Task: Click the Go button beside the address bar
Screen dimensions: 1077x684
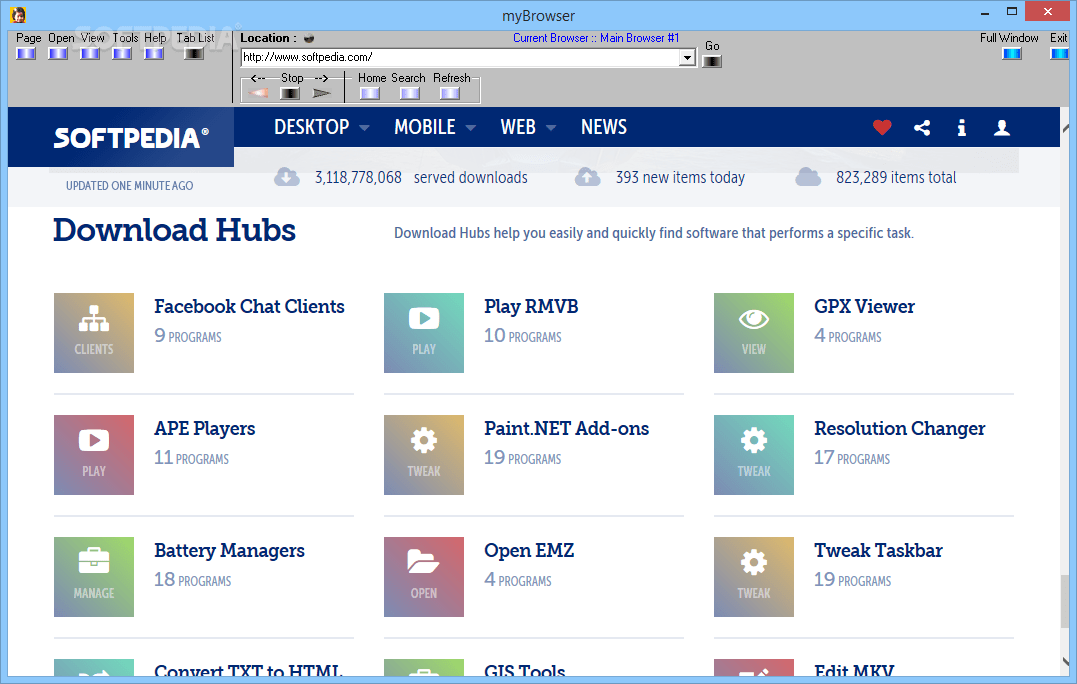Action: tap(712, 61)
